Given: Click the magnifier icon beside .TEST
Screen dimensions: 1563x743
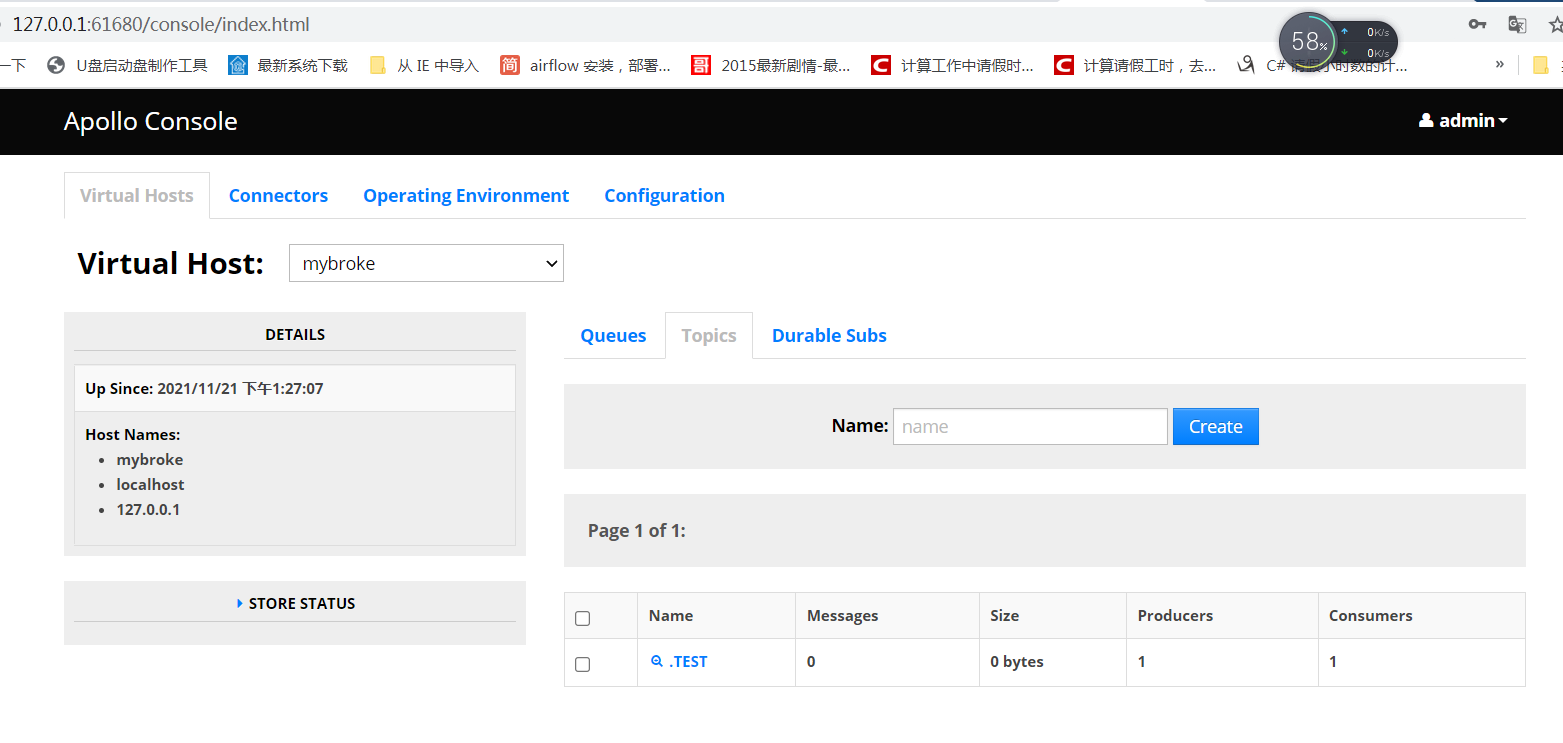Looking at the screenshot, I should coord(657,662).
